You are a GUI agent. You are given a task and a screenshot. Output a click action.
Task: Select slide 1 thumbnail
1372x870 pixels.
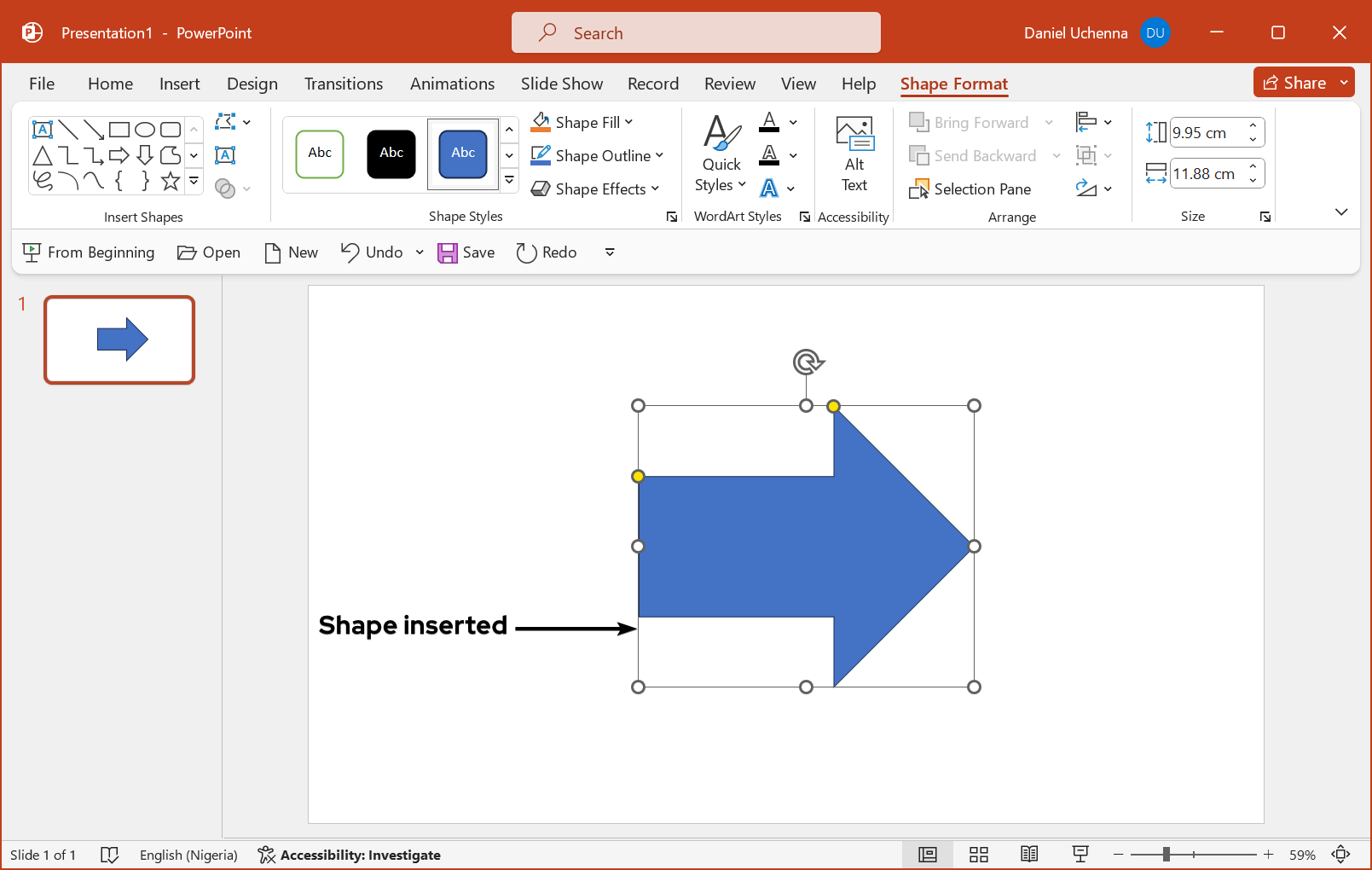tap(119, 339)
